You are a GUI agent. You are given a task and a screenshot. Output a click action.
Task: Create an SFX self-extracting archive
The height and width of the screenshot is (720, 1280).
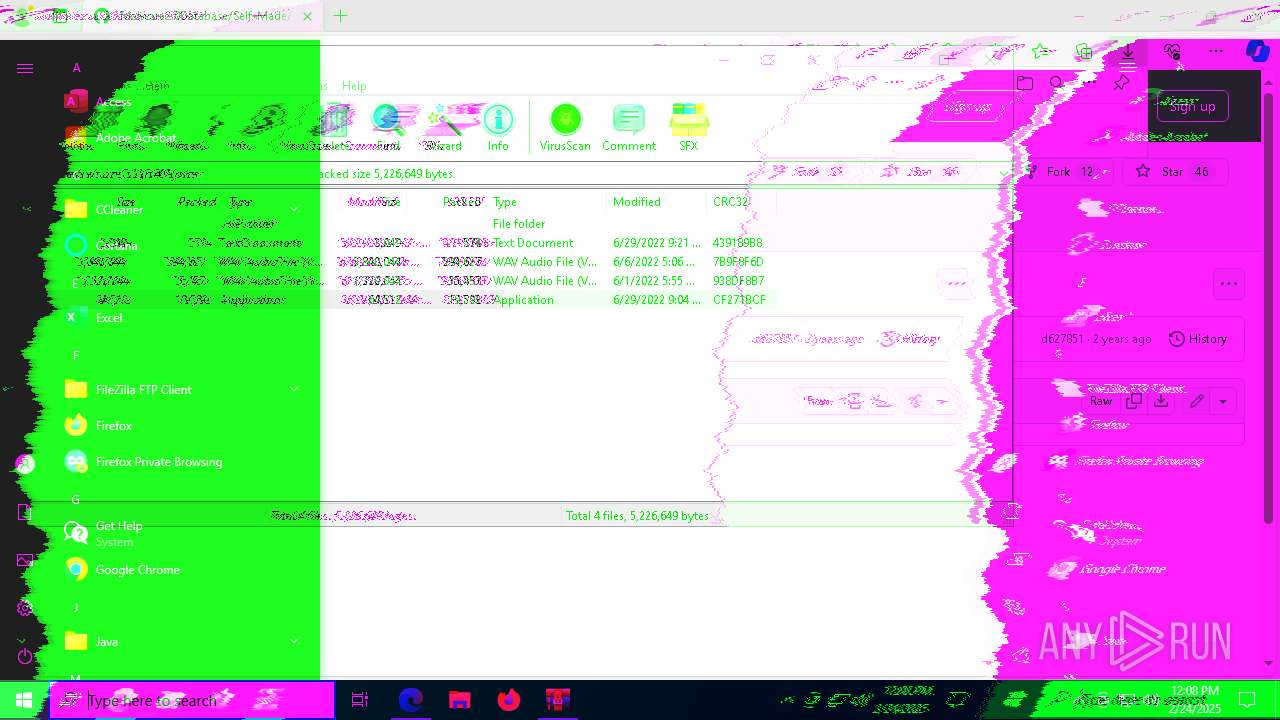pos(688,128)
